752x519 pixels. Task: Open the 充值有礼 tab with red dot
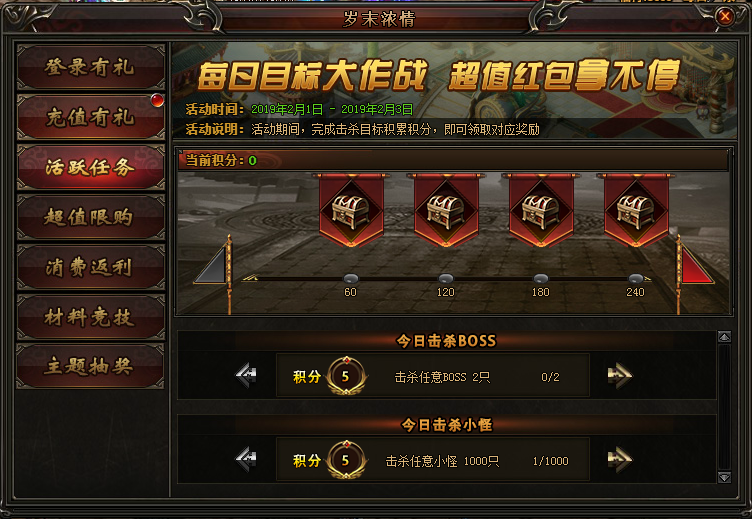91,117
